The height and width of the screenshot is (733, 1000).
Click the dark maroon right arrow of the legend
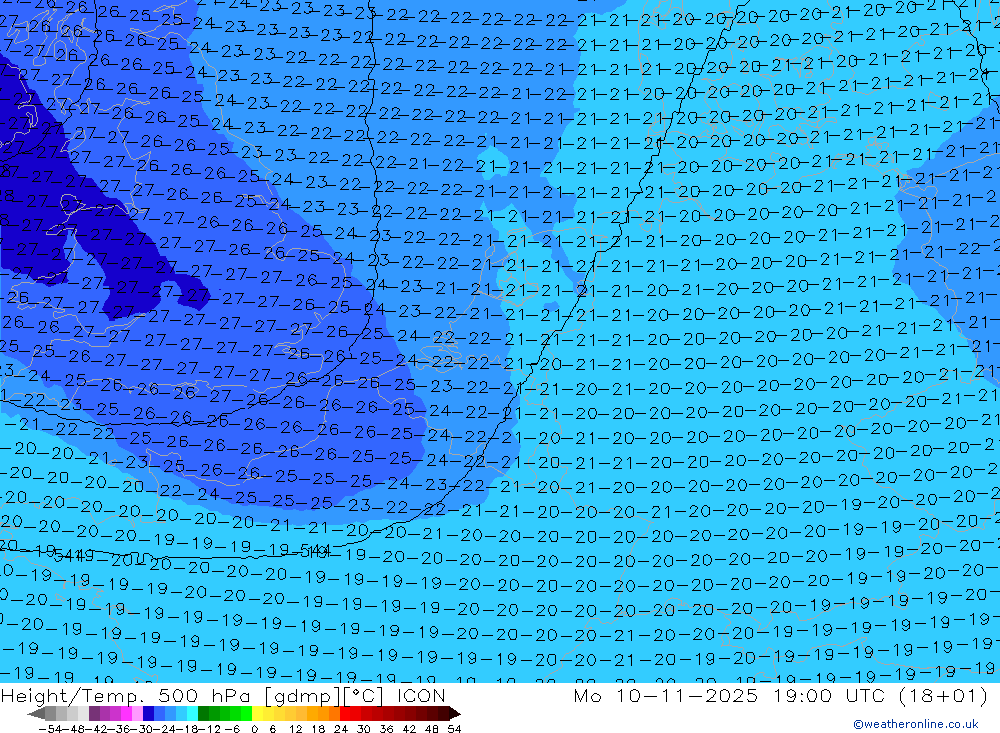pos(455,714)
